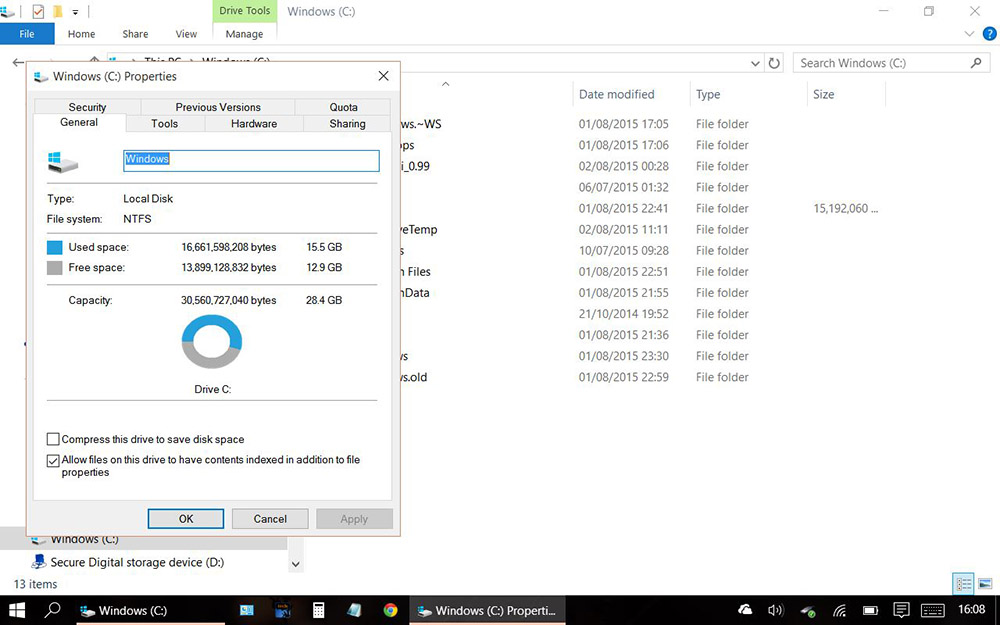
Task: Switch to the Sharing tab
Action: 347,124
